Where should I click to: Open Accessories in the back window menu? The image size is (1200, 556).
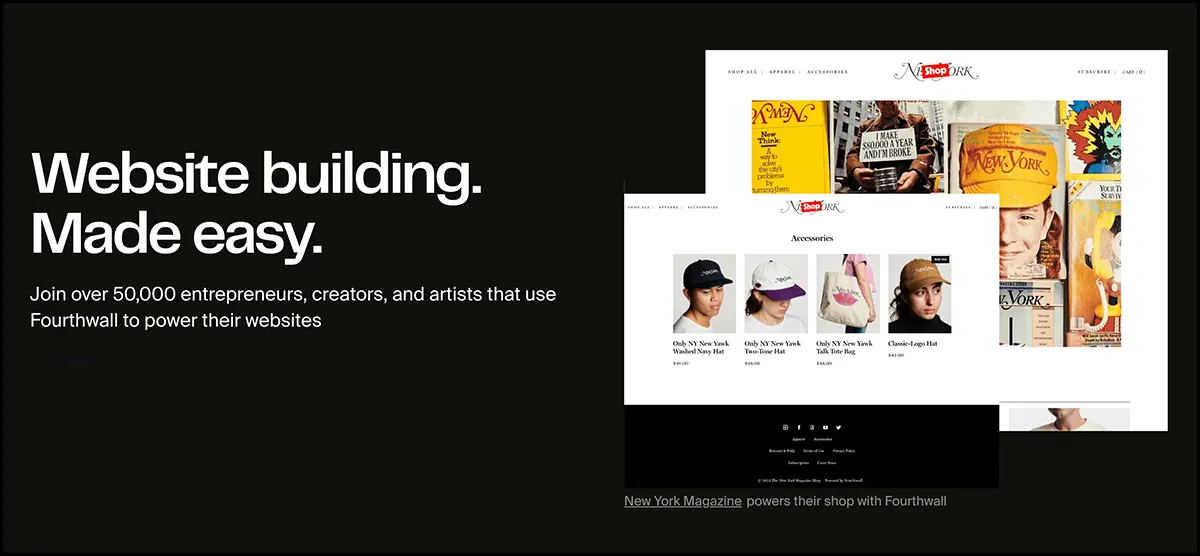[x=827, y=72]
